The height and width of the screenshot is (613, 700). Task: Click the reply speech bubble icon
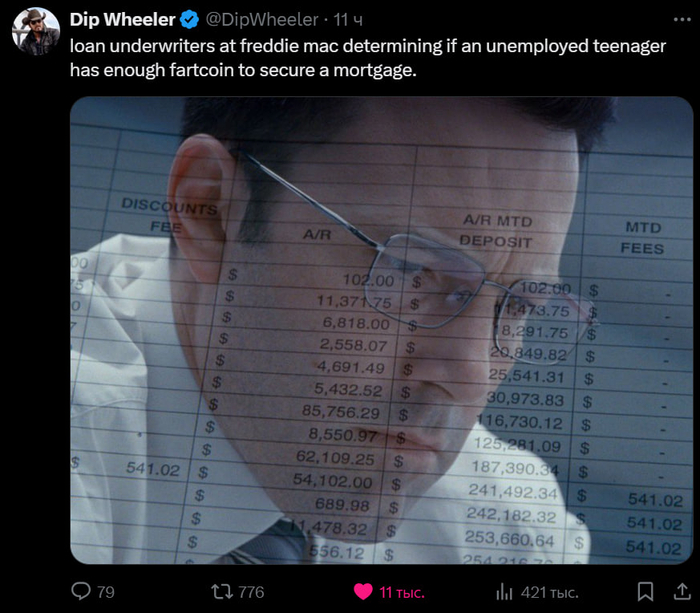pyautogui.click(x=81, y=591)
